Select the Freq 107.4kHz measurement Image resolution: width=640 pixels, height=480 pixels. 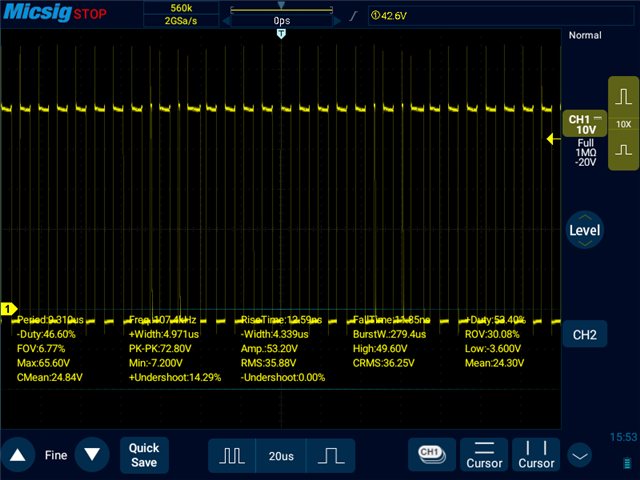[162, 320]
